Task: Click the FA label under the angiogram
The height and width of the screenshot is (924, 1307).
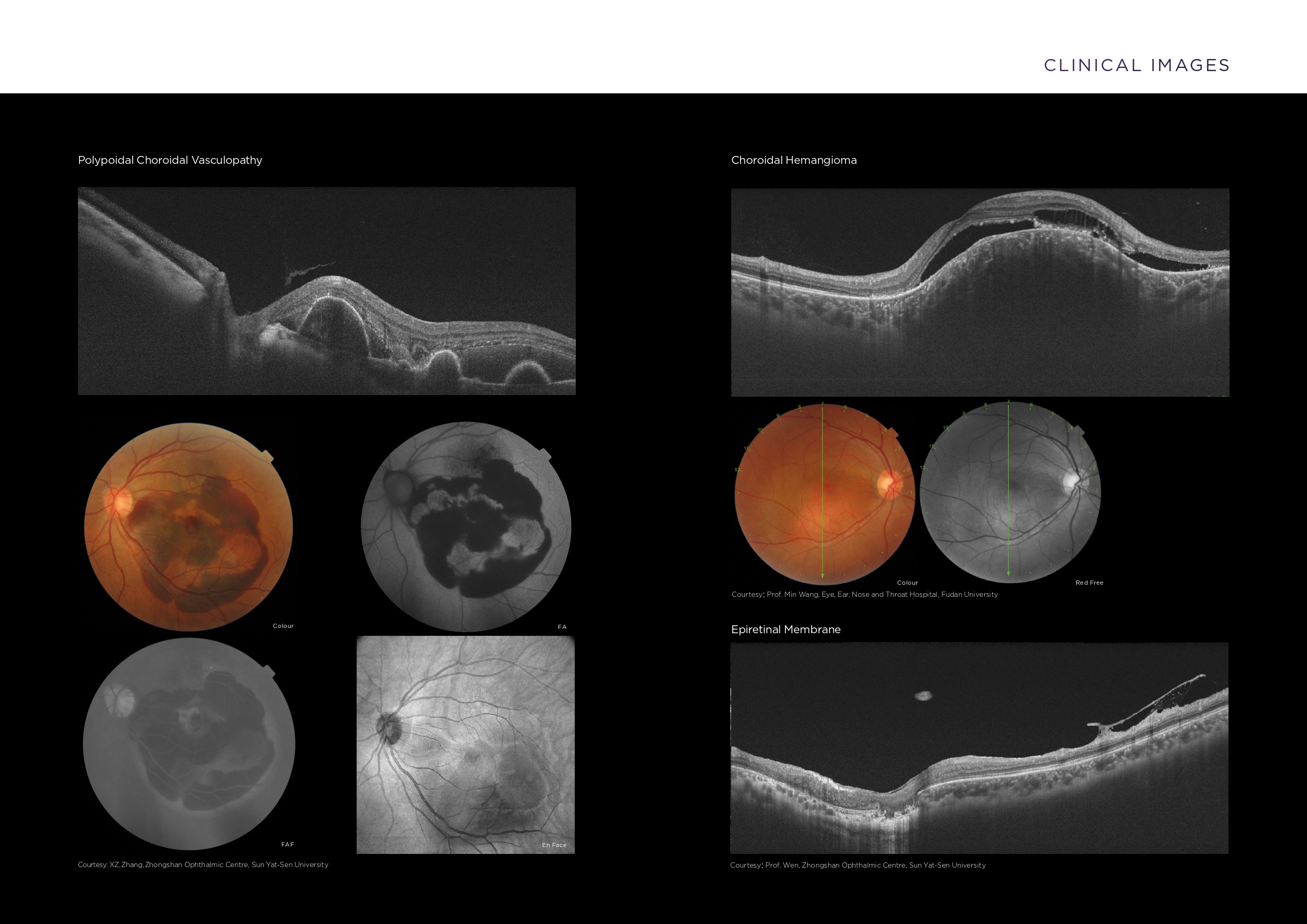Action: coord(562,627)
